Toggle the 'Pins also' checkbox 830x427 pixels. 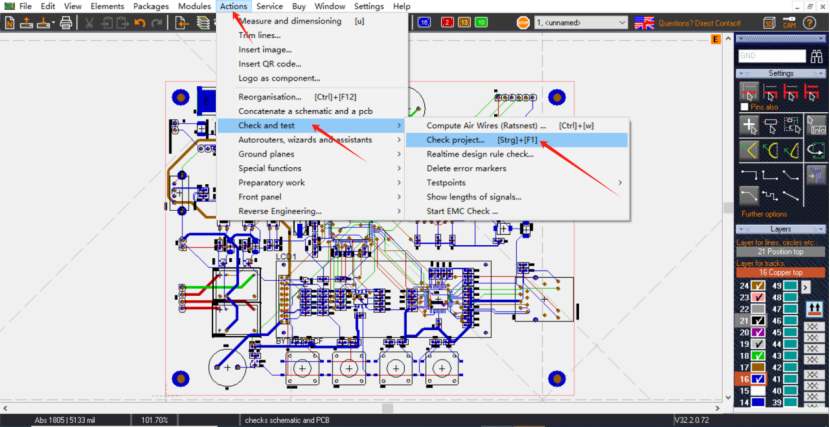tap(745, 107)
